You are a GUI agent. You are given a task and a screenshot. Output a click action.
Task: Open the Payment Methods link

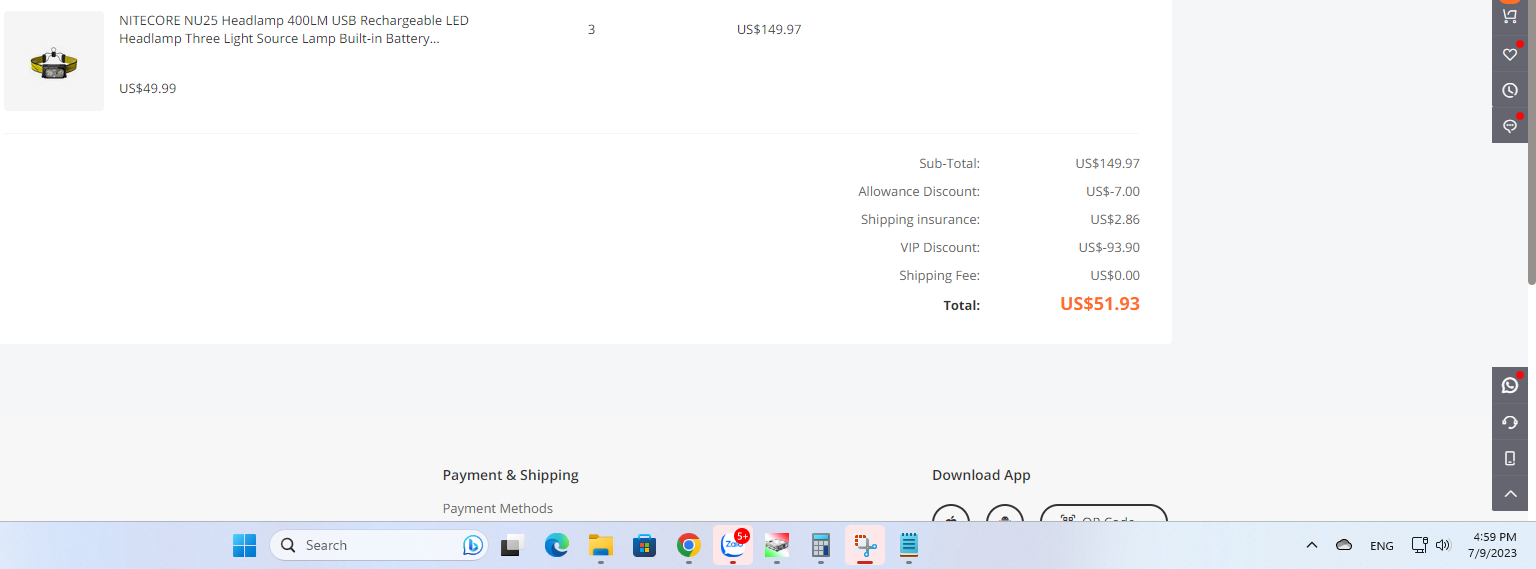(x=498, y=508)
